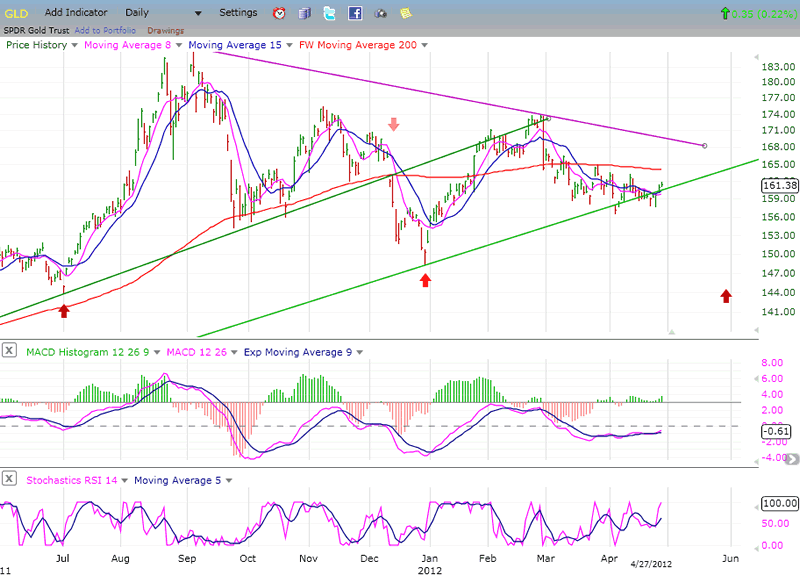
Task: Share chart via the Facebook icon
Action: 355,13
